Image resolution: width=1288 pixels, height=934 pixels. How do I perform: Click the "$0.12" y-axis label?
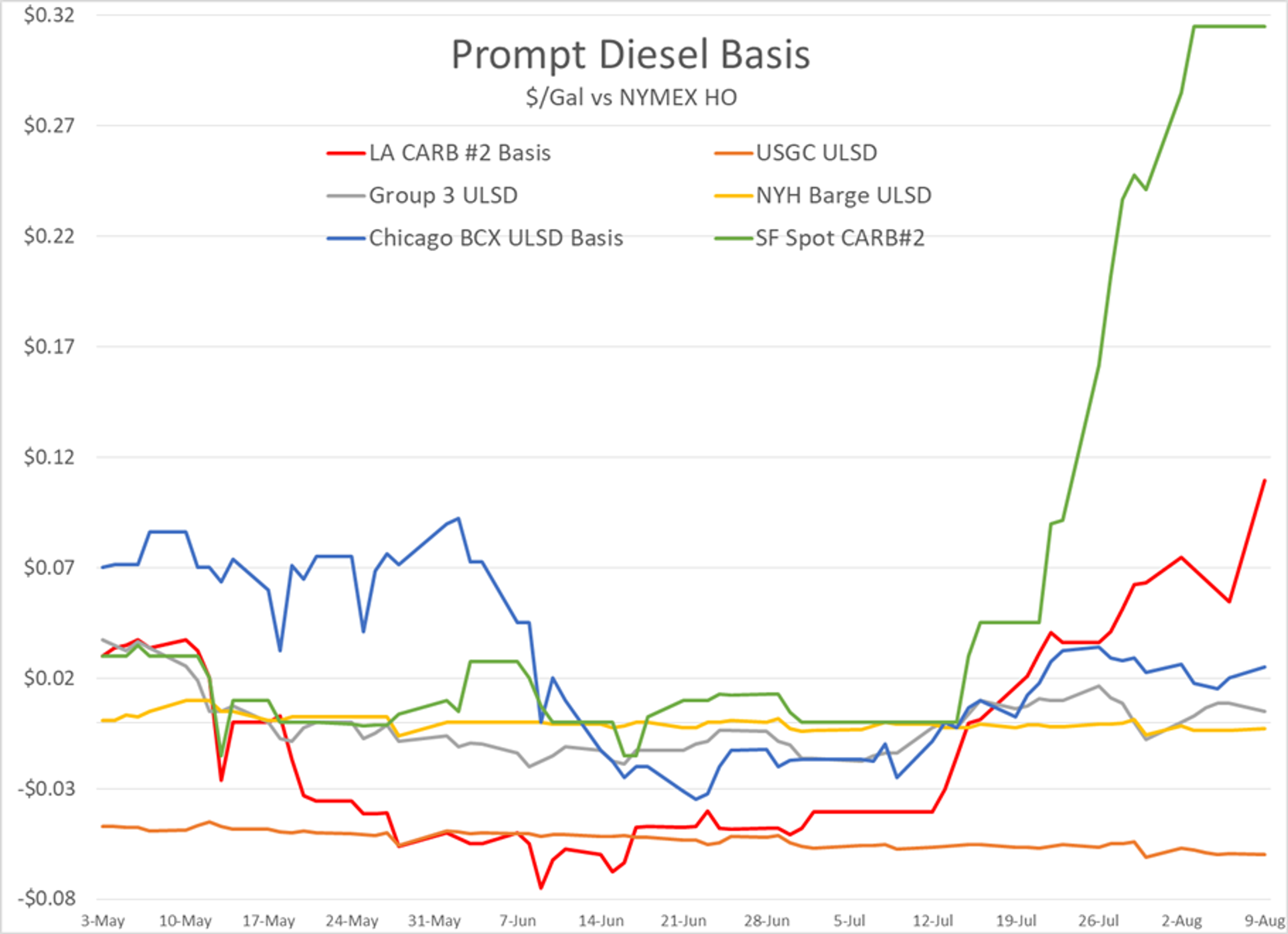(49, 457)
